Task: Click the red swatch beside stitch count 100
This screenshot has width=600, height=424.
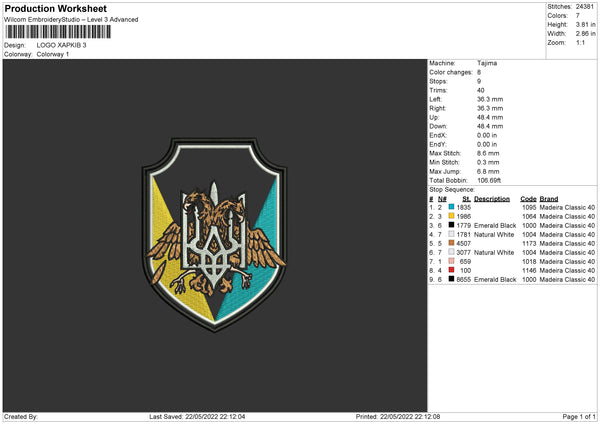Action: 452,270
